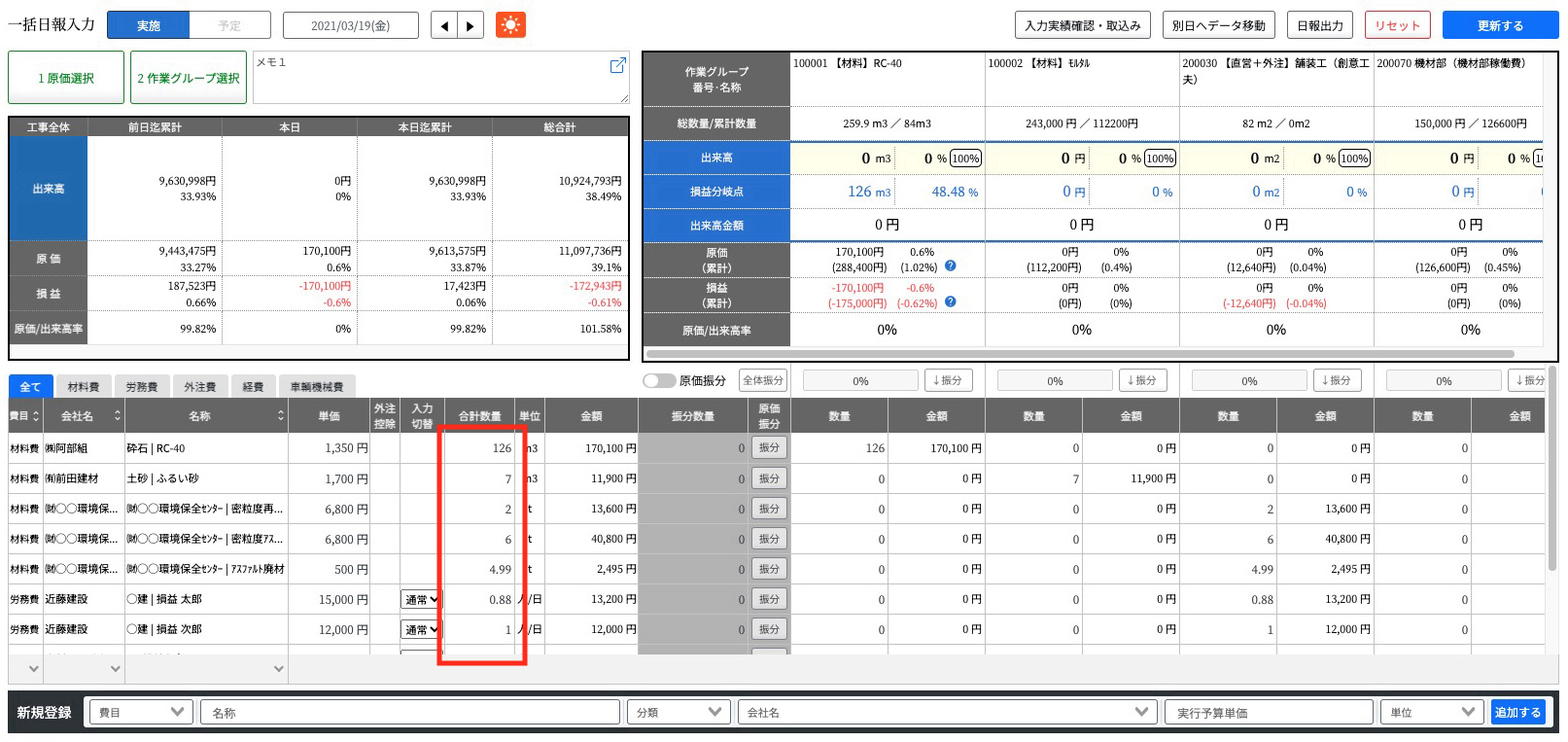Open 入力切替 dropdown for 損益 次郎 row
1568x742 pixels.
pyautogui.click(x=421, y=630)
